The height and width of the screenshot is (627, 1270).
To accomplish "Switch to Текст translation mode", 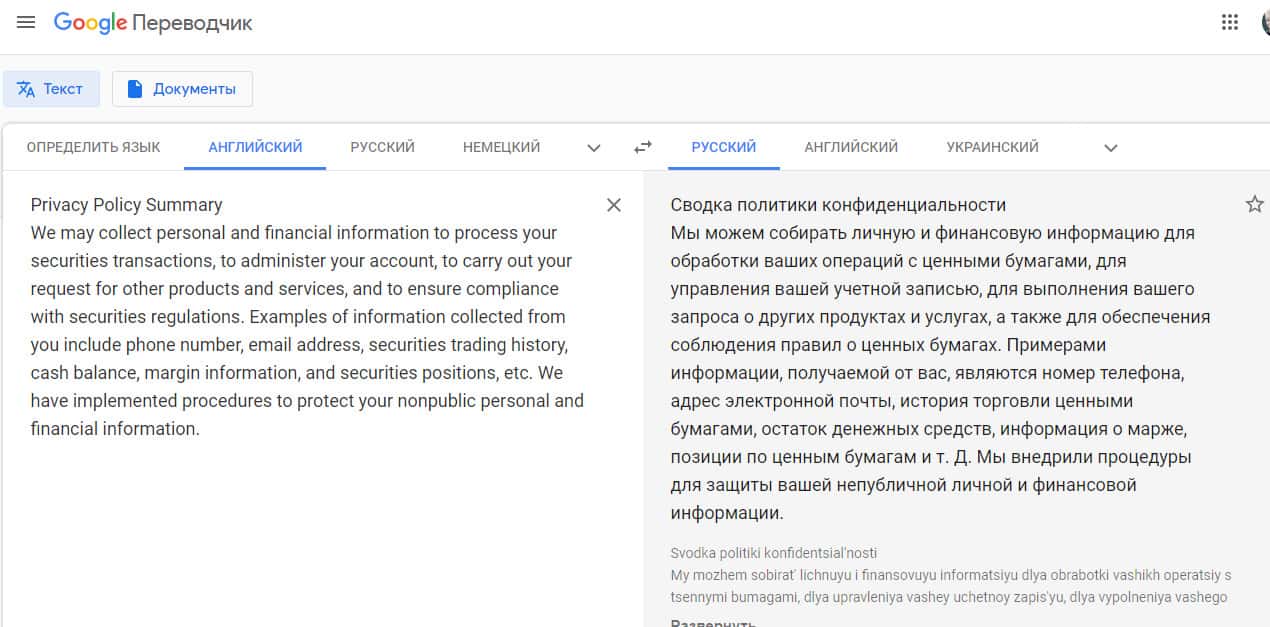I will pyautogui.click(x=51, y=89).
